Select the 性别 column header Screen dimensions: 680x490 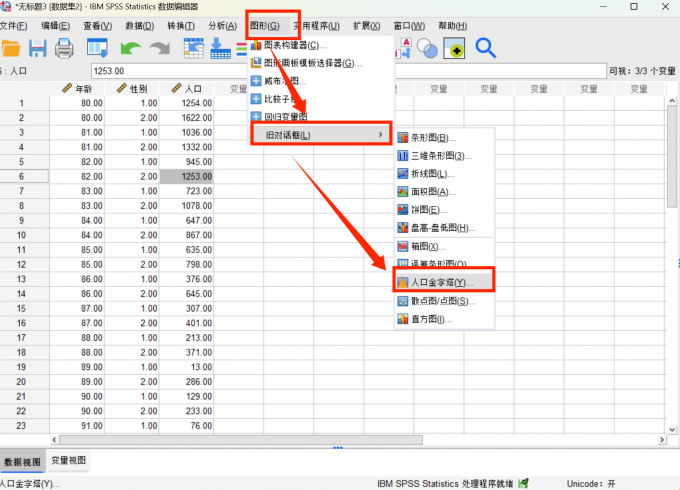click(x=132, y=89)
